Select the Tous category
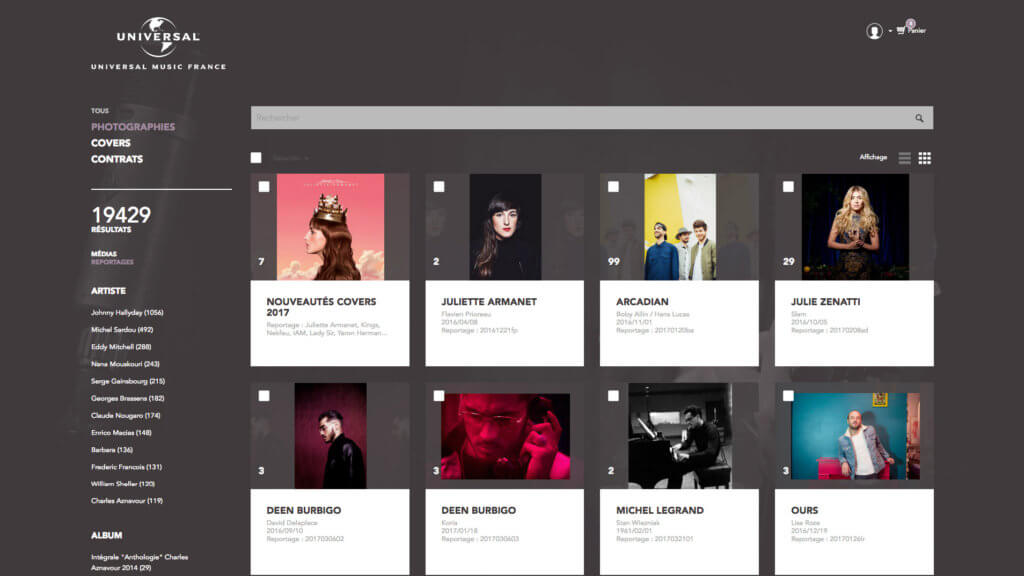Image resolution: width=1024 pixels, height=576 pixels. (100, 111)
